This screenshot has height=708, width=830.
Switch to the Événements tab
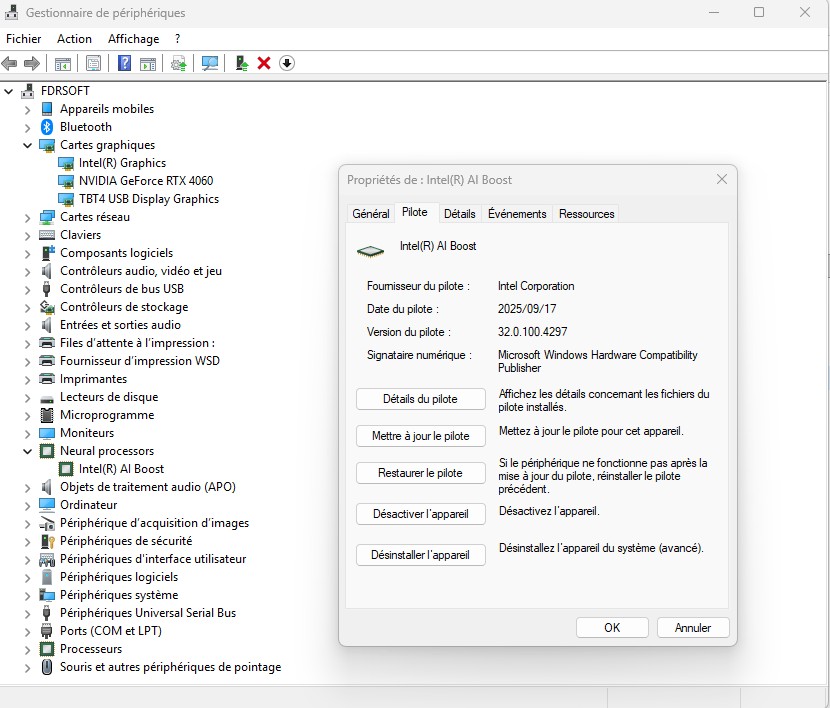(x=517, y=214)
